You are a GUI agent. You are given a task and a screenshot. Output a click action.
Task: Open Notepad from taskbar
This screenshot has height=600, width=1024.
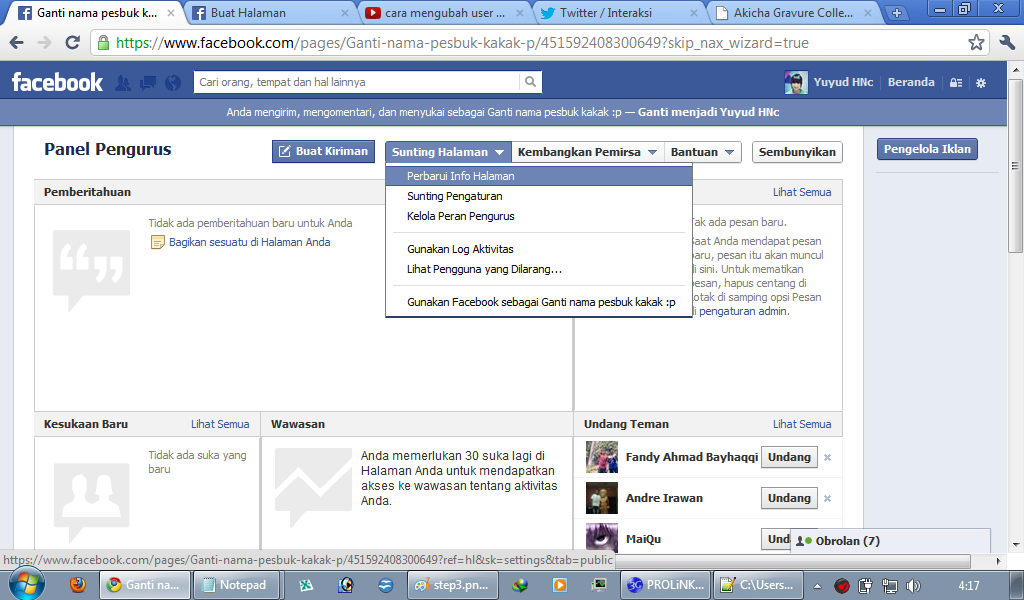click(237, 585)
